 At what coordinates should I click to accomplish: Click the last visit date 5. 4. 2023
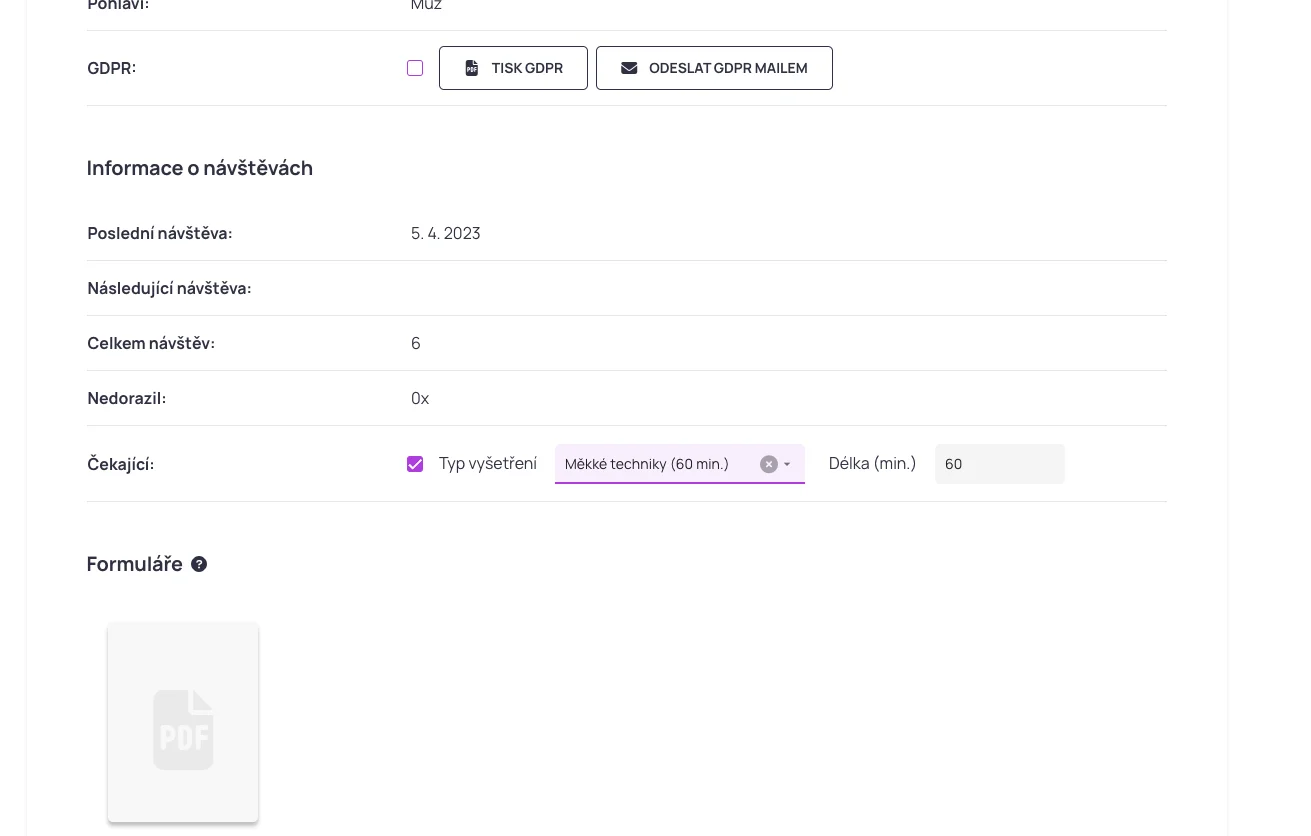pyautogui.click(x=446, y=233)
